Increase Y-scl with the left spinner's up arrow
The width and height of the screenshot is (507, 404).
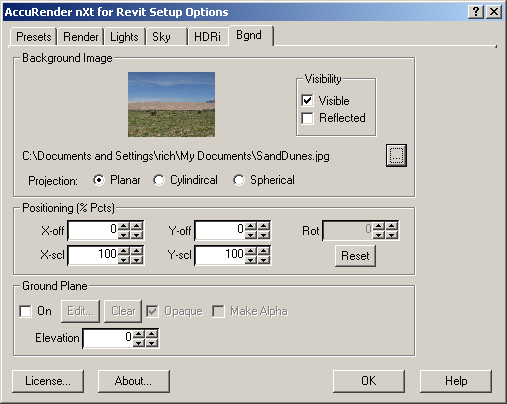click(251, 251)
